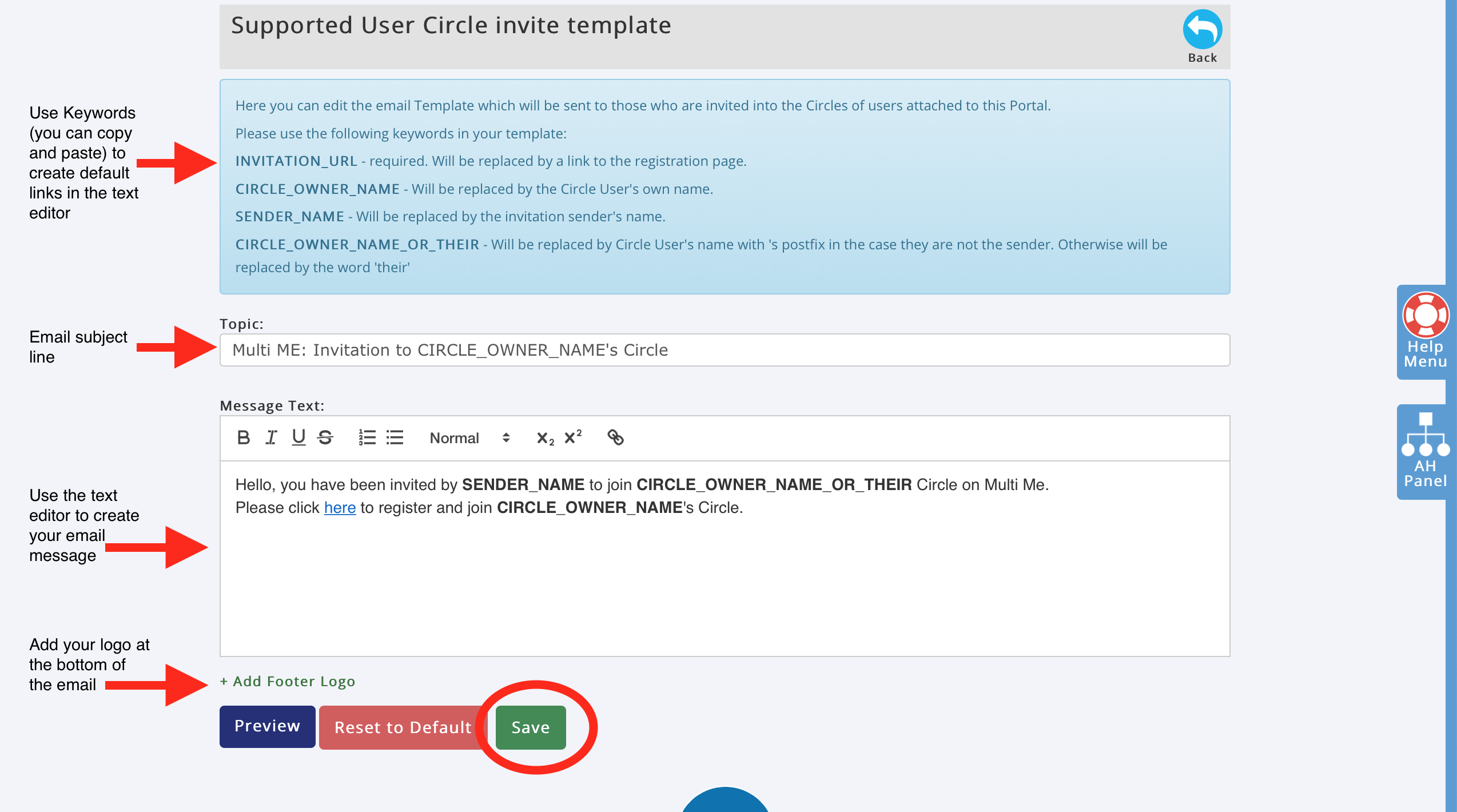Toggle bold formatting in the editor
Viewport: 1457px width, 812px height.
(244, 437)
